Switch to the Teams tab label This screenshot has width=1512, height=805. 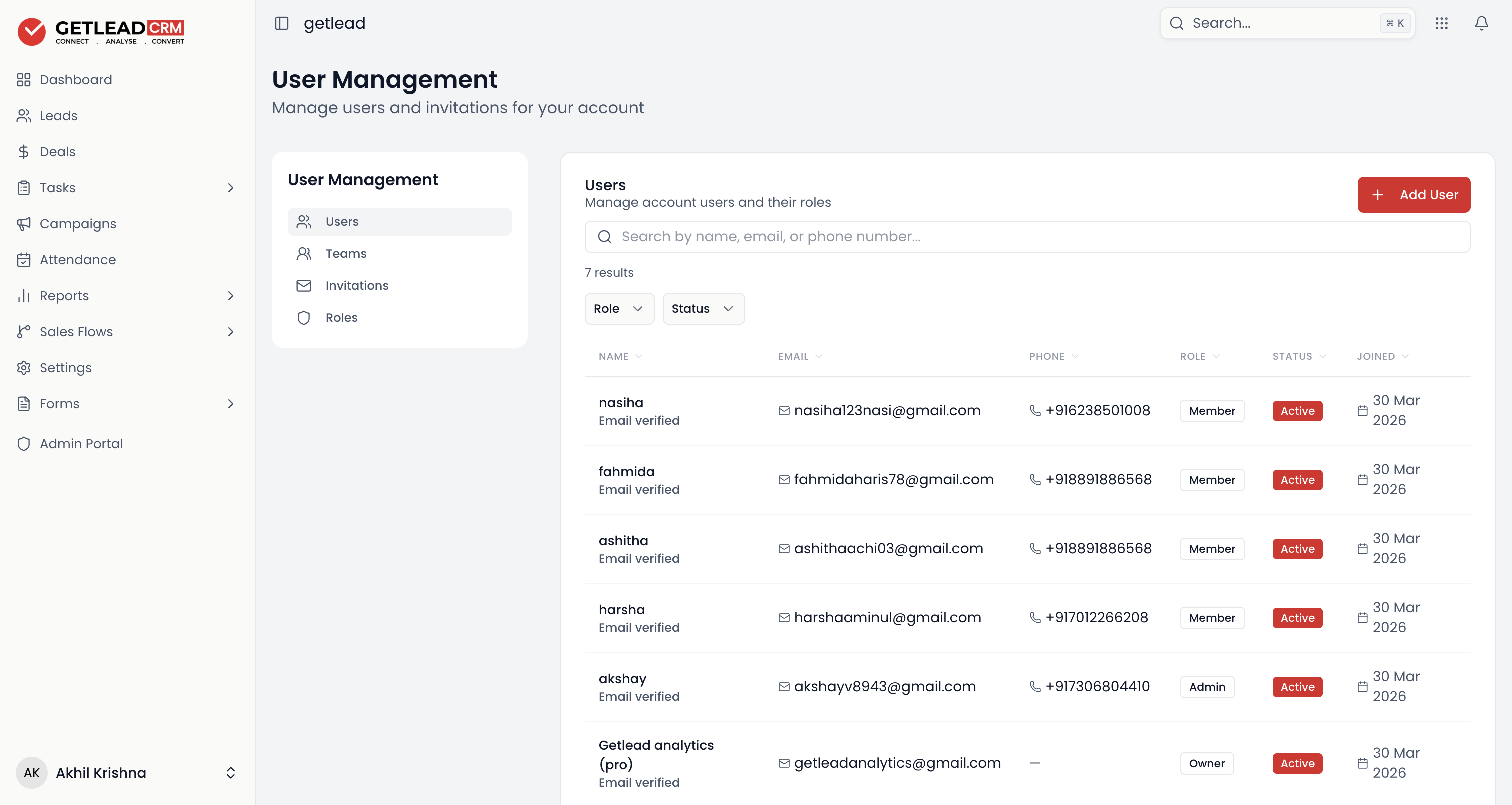346,253
